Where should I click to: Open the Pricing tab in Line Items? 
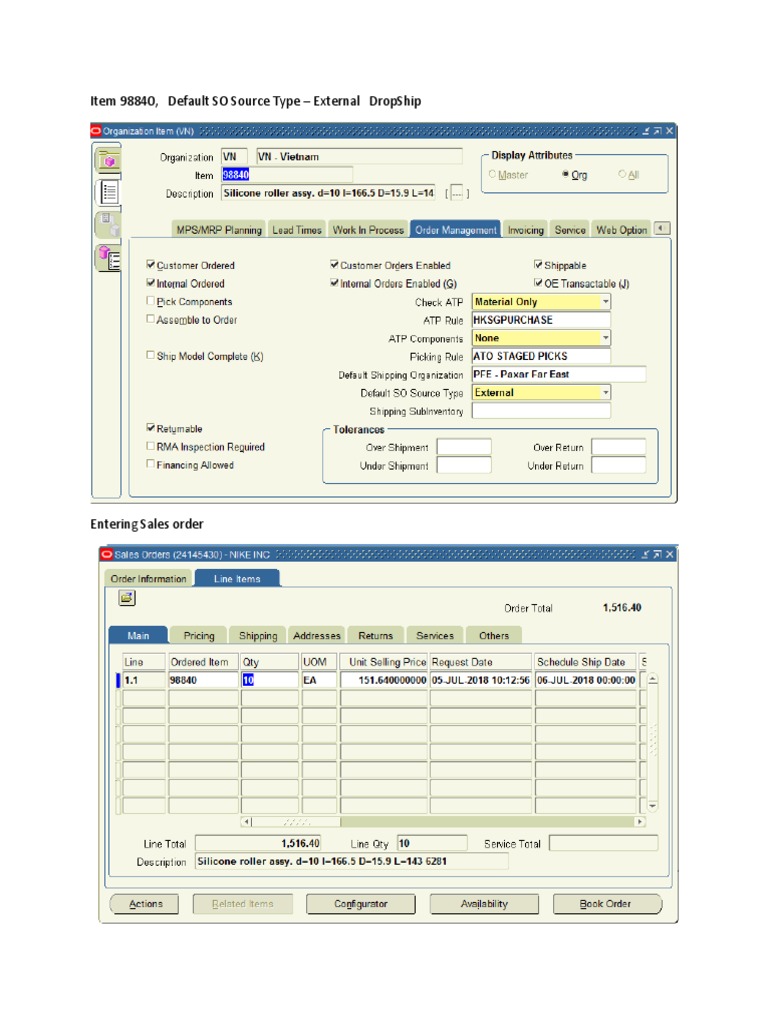(198, 636)
